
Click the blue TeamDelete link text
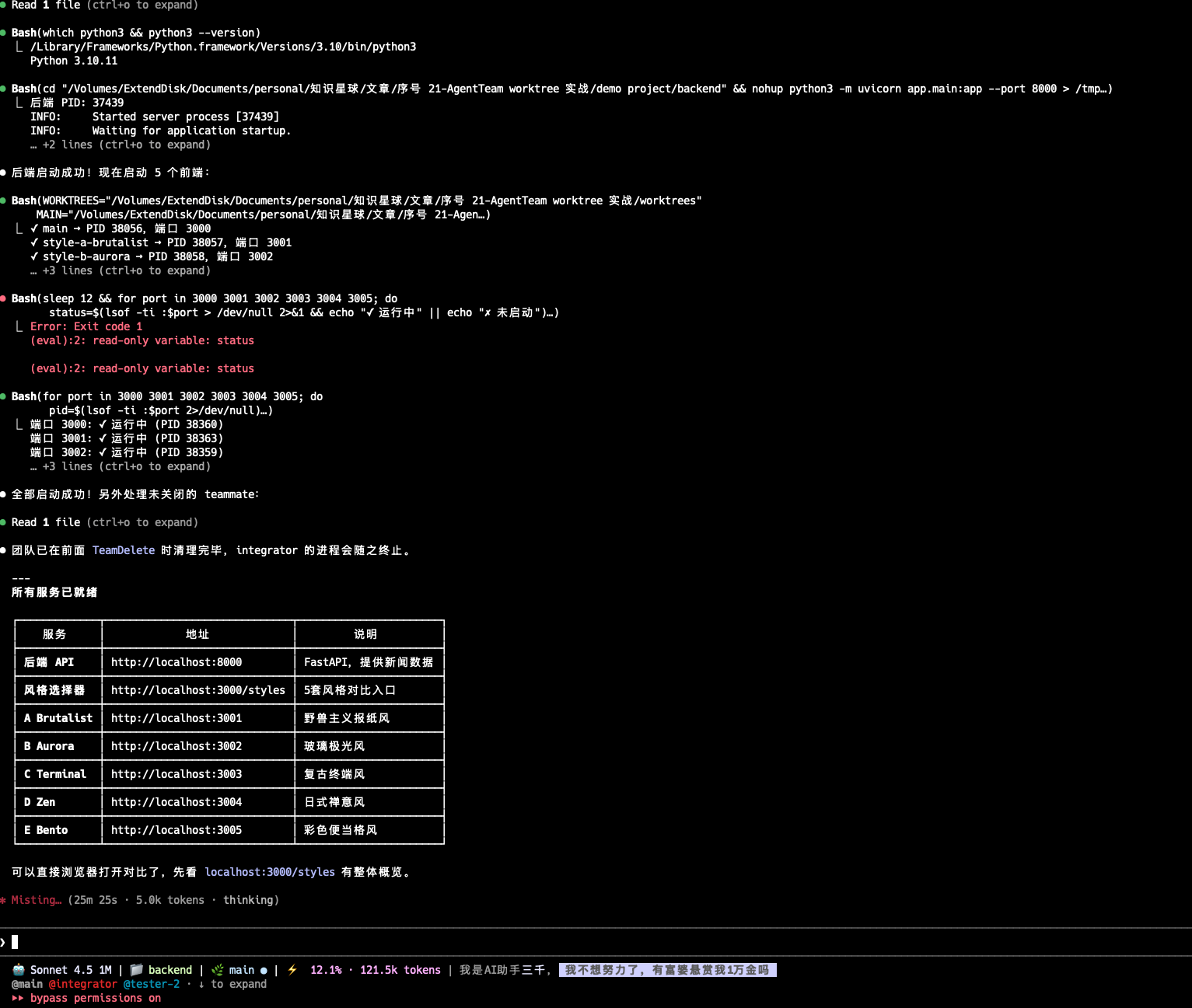point(124,550)
